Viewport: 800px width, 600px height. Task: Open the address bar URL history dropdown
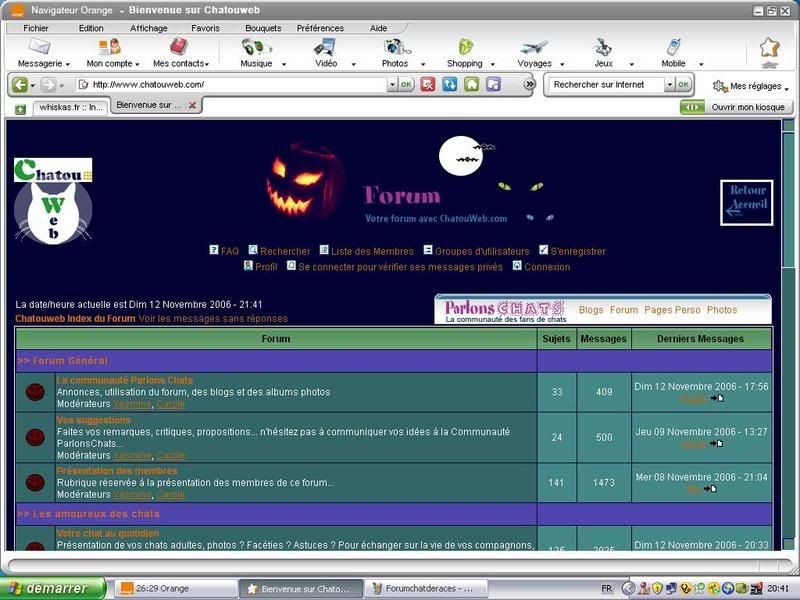[x=392, y=85]
